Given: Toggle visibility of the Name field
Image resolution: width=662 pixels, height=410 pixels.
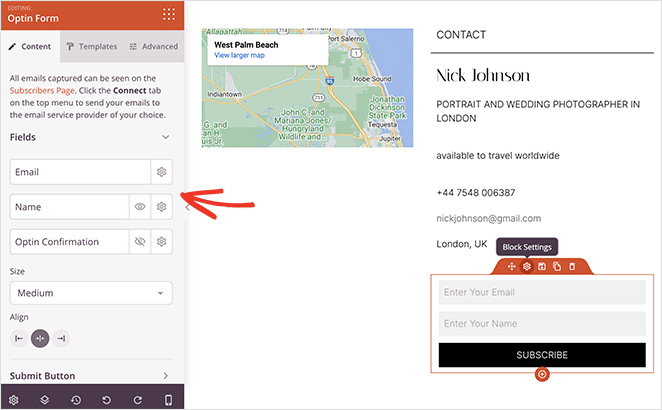Looking at the screenshot, I should pyautogui.click(x=141, y=207).
